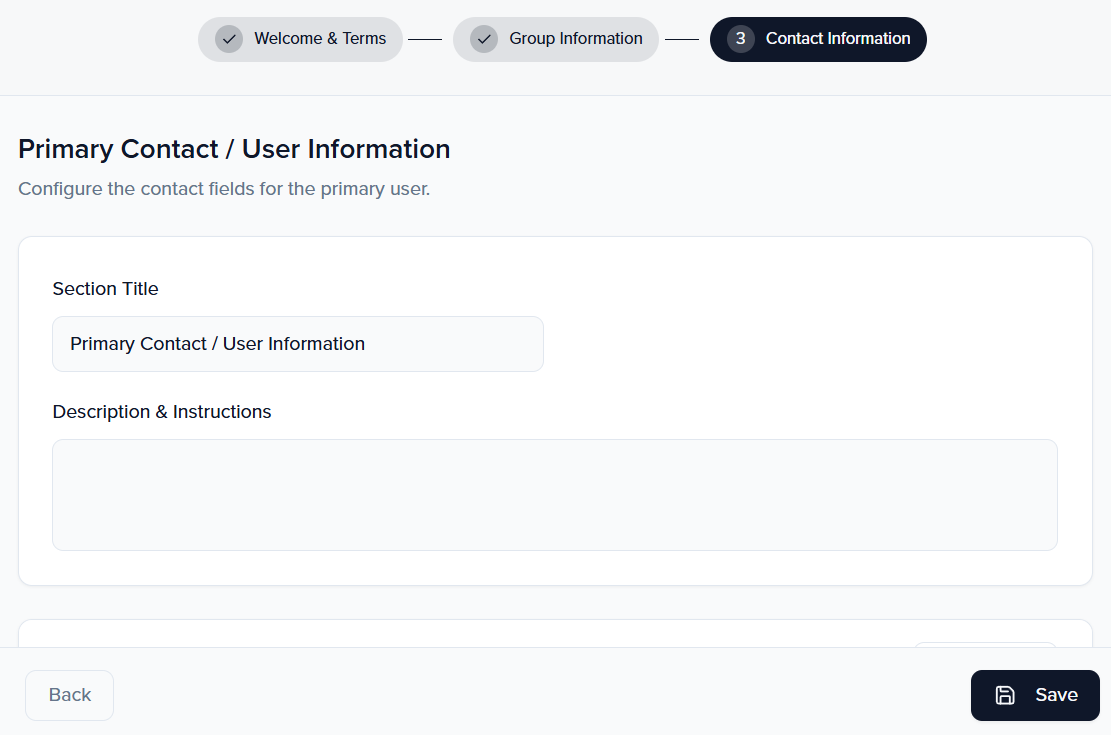Click empty space right of Section Title input

click(800, 344)
